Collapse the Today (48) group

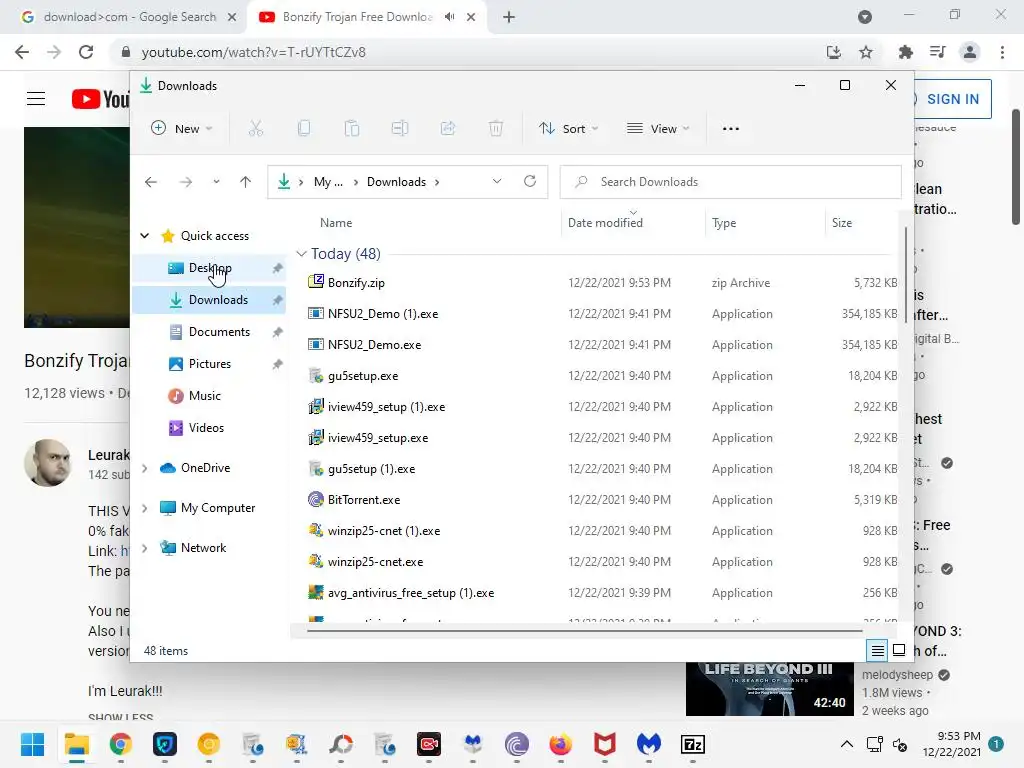pyautogui.click(x=301, y=253)
